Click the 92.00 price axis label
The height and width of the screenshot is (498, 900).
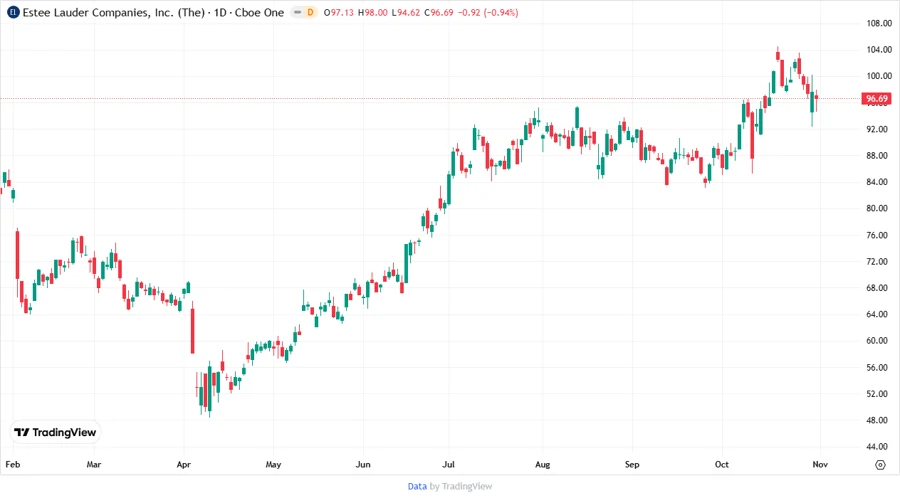879,130
